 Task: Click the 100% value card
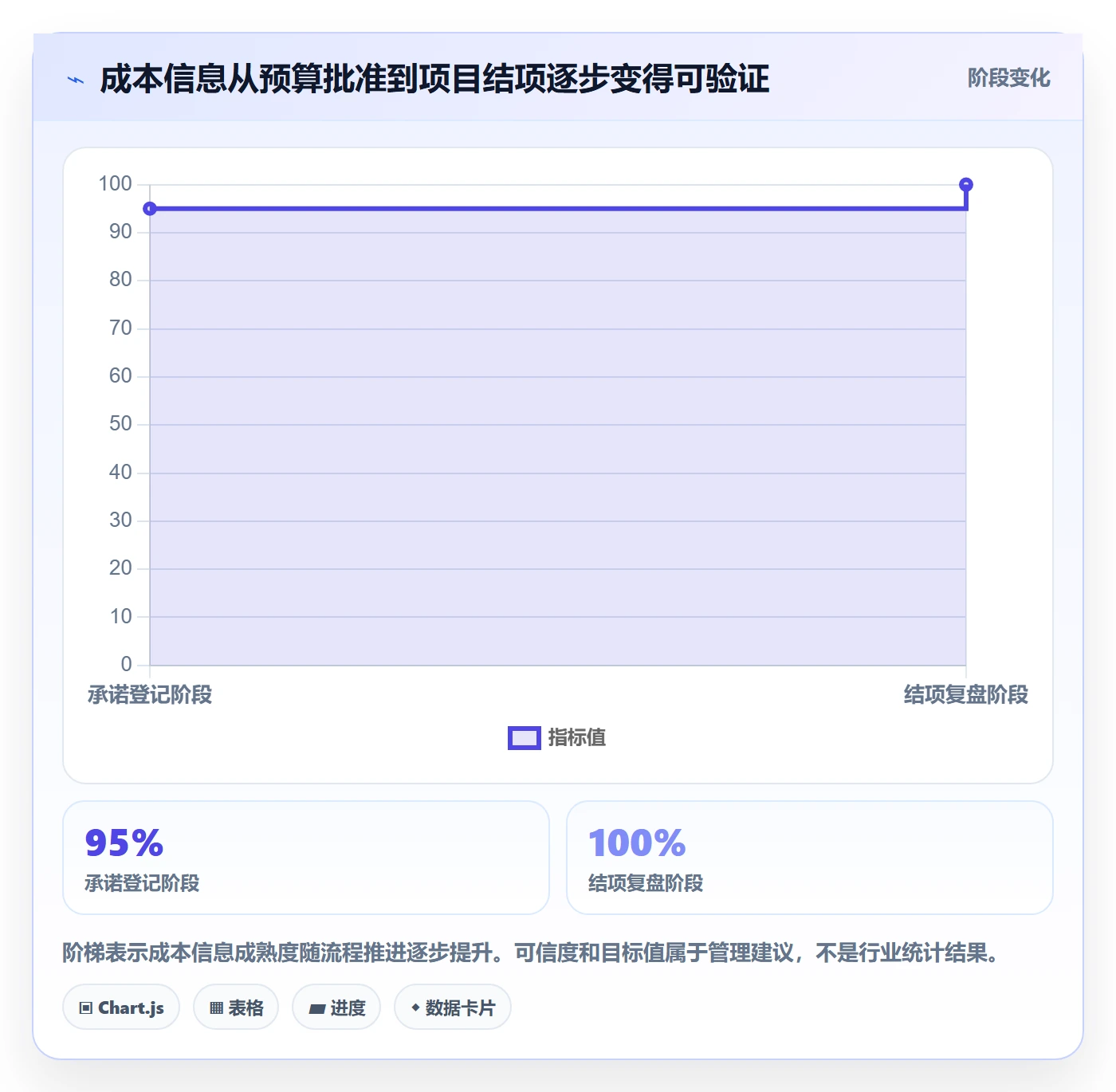point(810,858)
